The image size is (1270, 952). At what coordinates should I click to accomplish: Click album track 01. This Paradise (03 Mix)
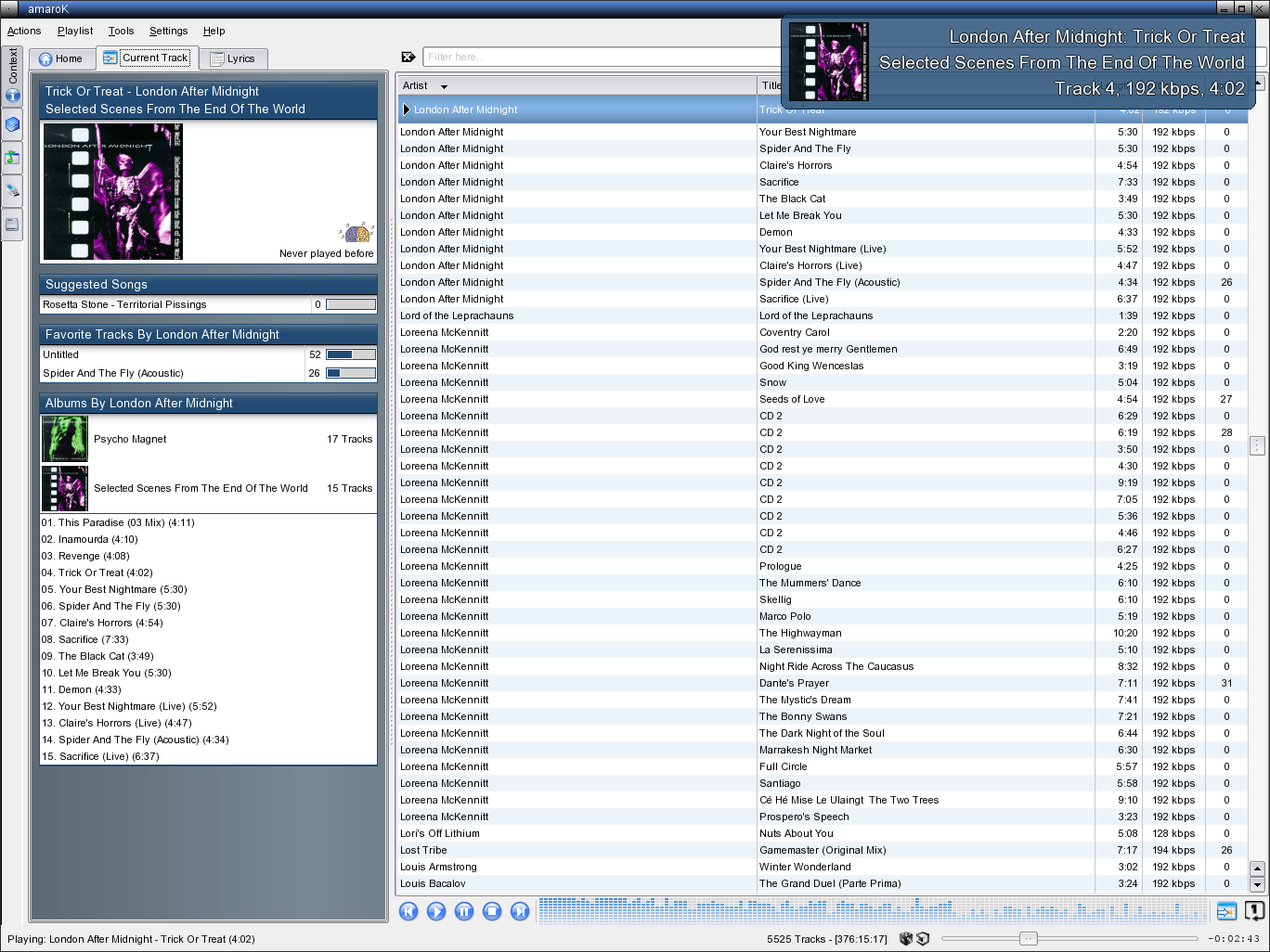pyautogui.click(x=118, y=522)
